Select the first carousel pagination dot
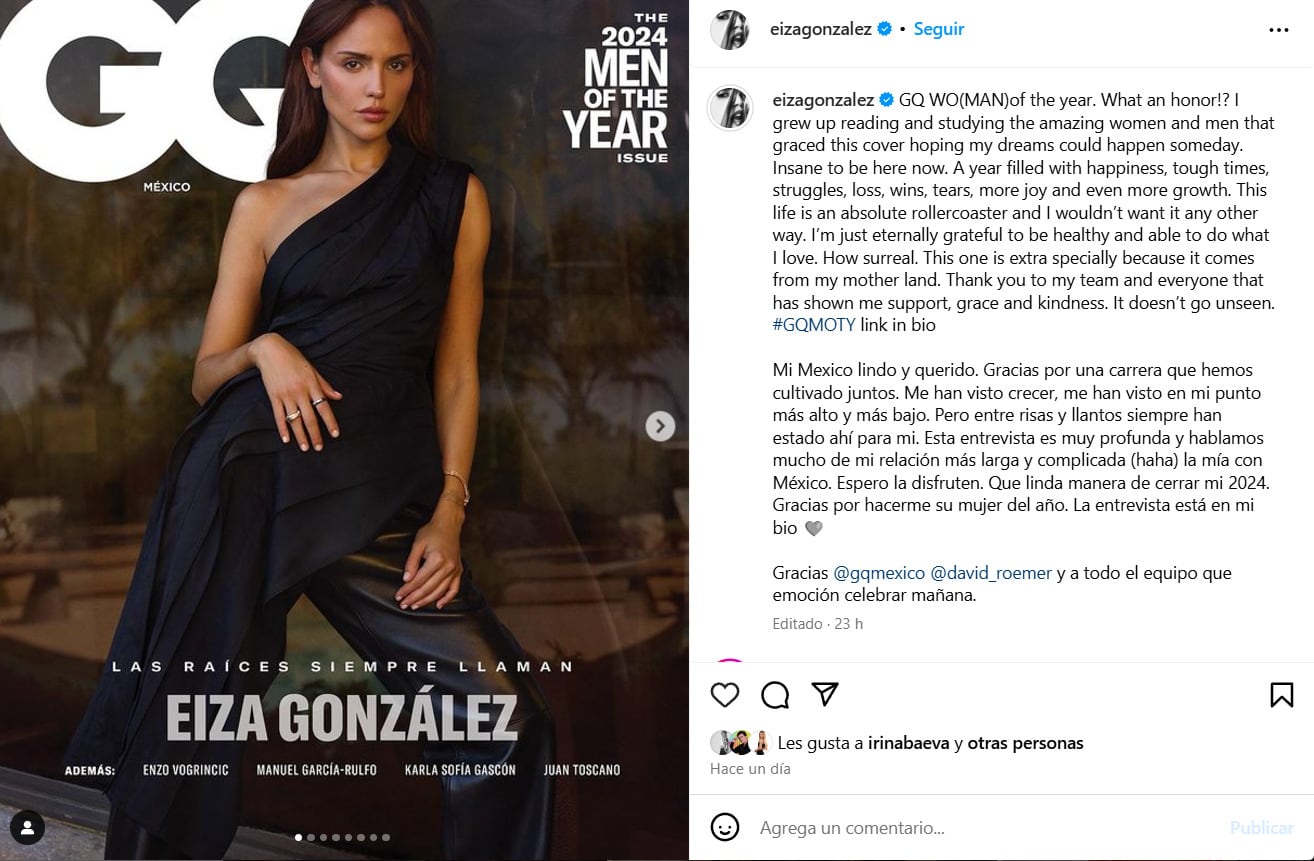 (298, 837)
